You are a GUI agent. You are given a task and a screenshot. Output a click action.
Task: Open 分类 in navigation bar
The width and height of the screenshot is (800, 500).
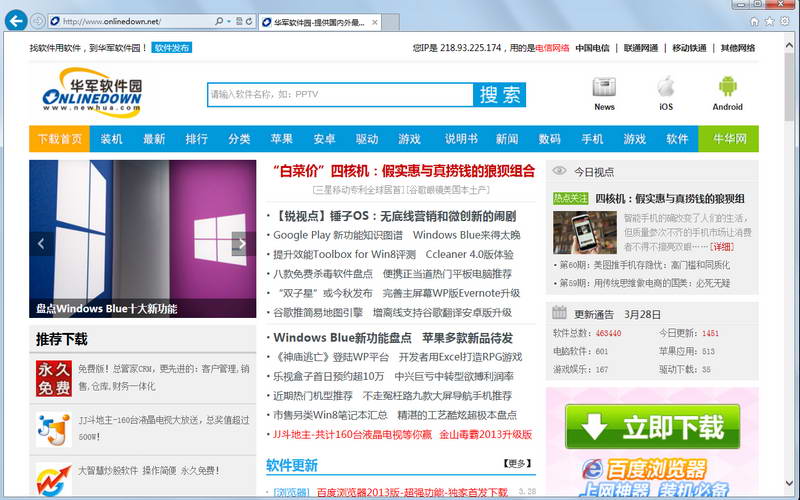(x=239, y=139)
